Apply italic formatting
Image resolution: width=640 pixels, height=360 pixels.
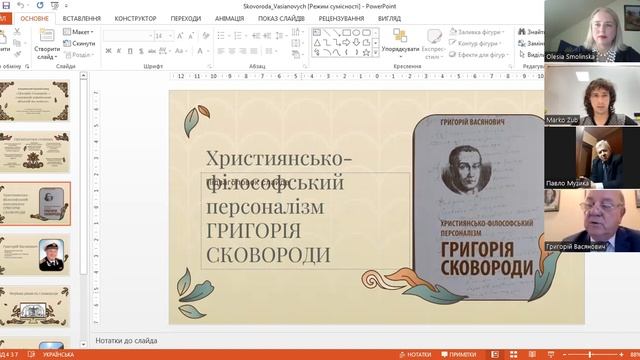(x=119, y=51)
